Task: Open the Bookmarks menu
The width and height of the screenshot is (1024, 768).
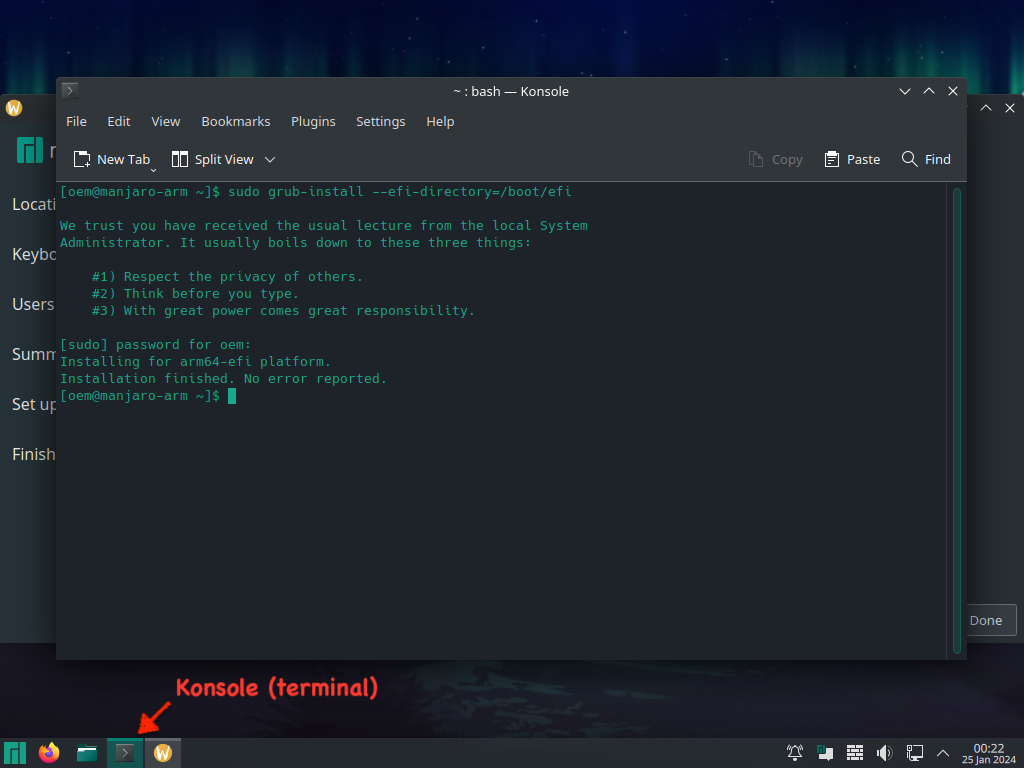Action: 236,121
